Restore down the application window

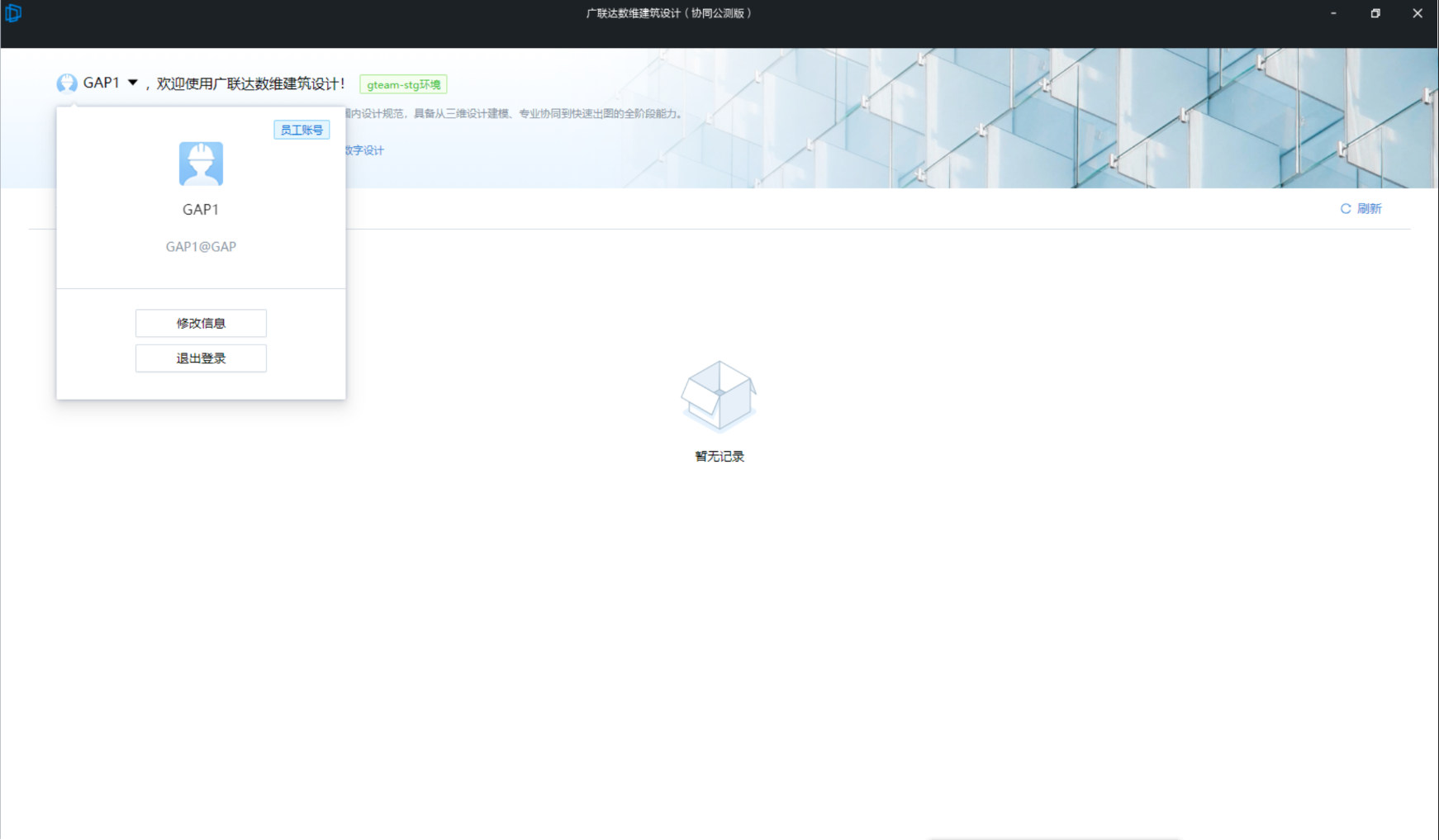1375,13
